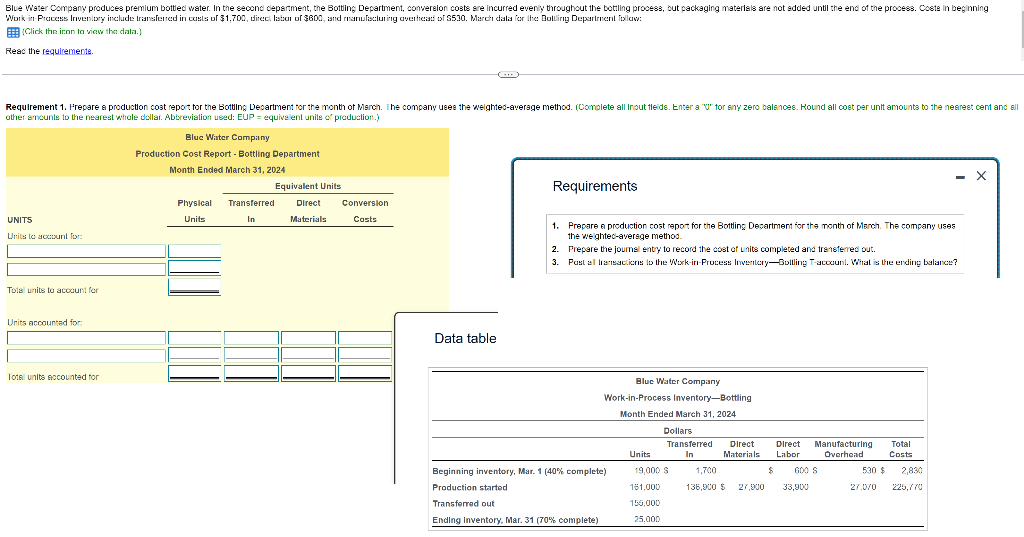Click the 'Equivalent Units' column group header

[x=308, y=186]
